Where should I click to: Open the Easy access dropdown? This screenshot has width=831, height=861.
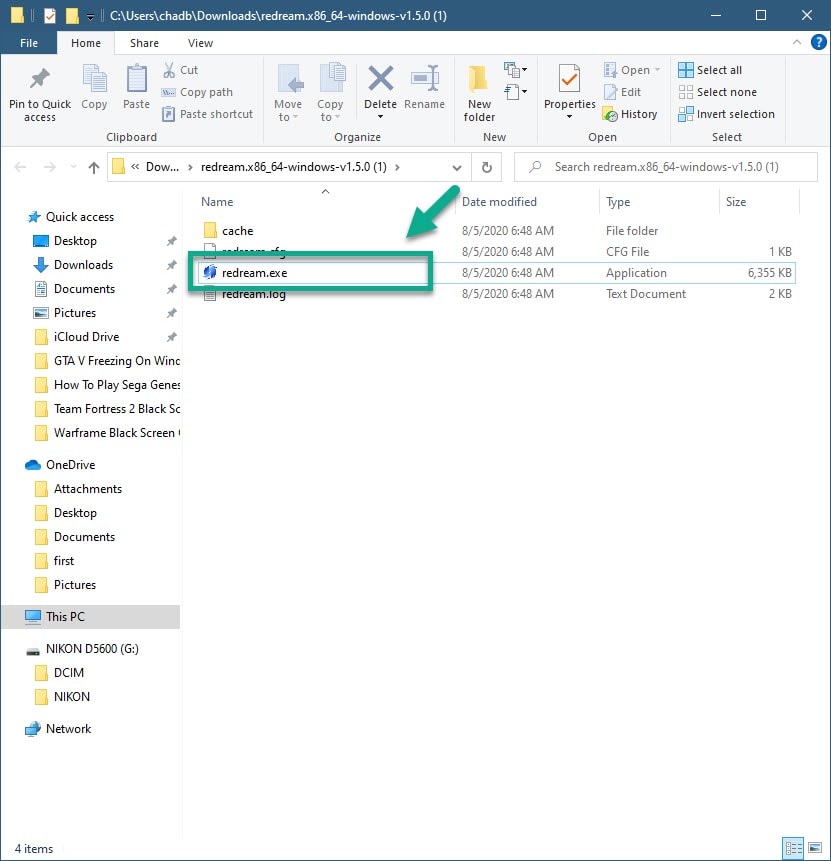[516, 92]
